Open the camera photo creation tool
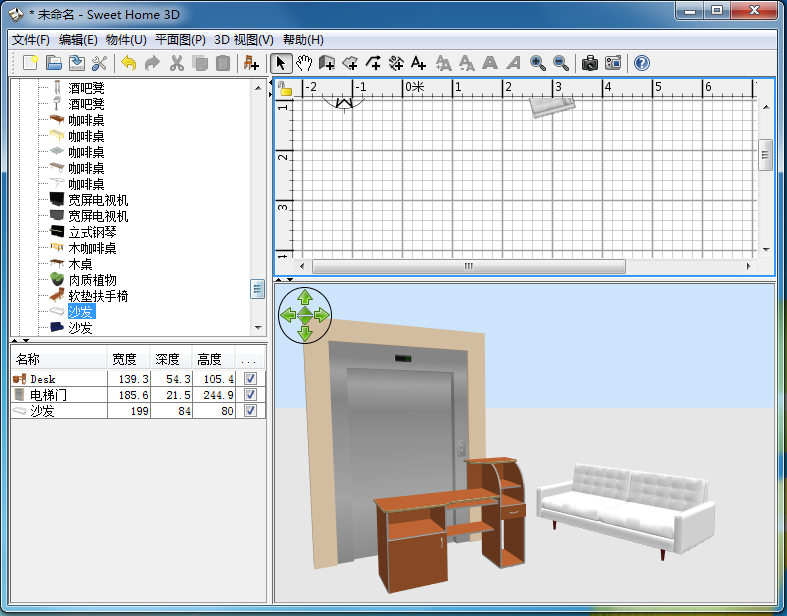Viewport: 787px width, 616px height. [x=590, y=63]
